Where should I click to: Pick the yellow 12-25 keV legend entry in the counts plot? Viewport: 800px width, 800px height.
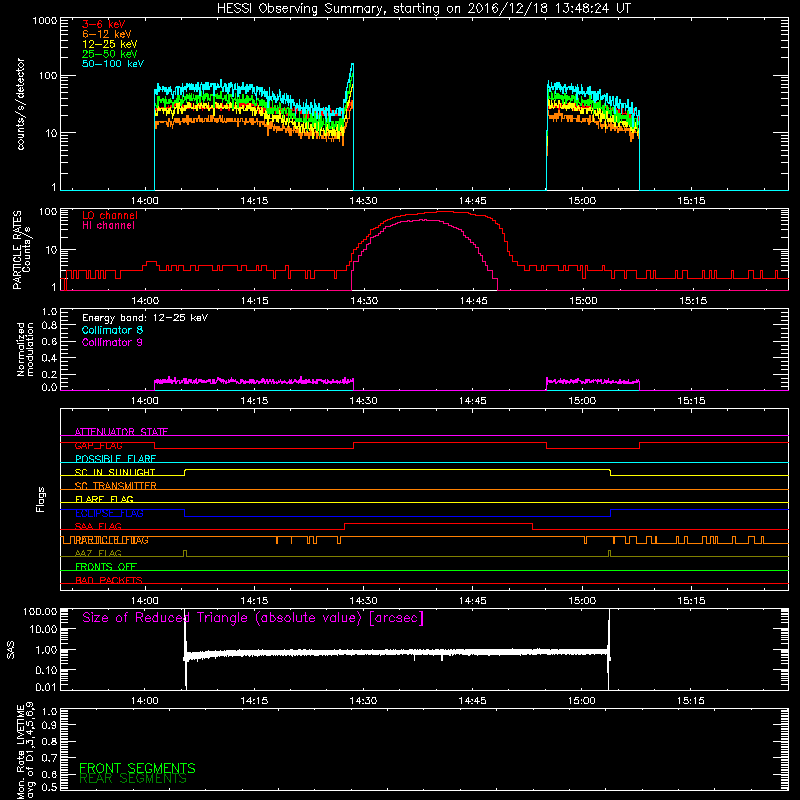coord(110,44)
